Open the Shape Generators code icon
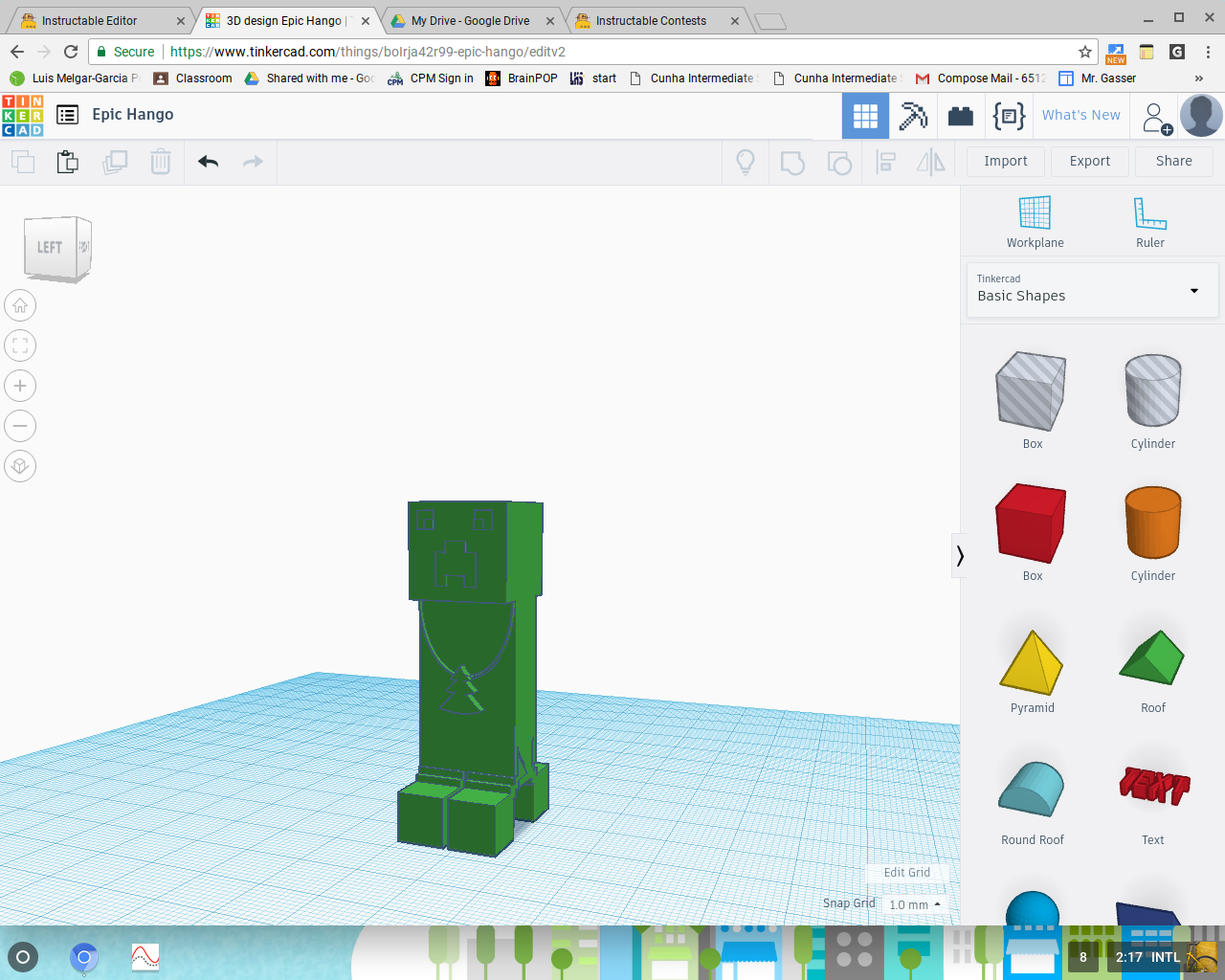This screenshot has width=1225, height=980. 1009,116
